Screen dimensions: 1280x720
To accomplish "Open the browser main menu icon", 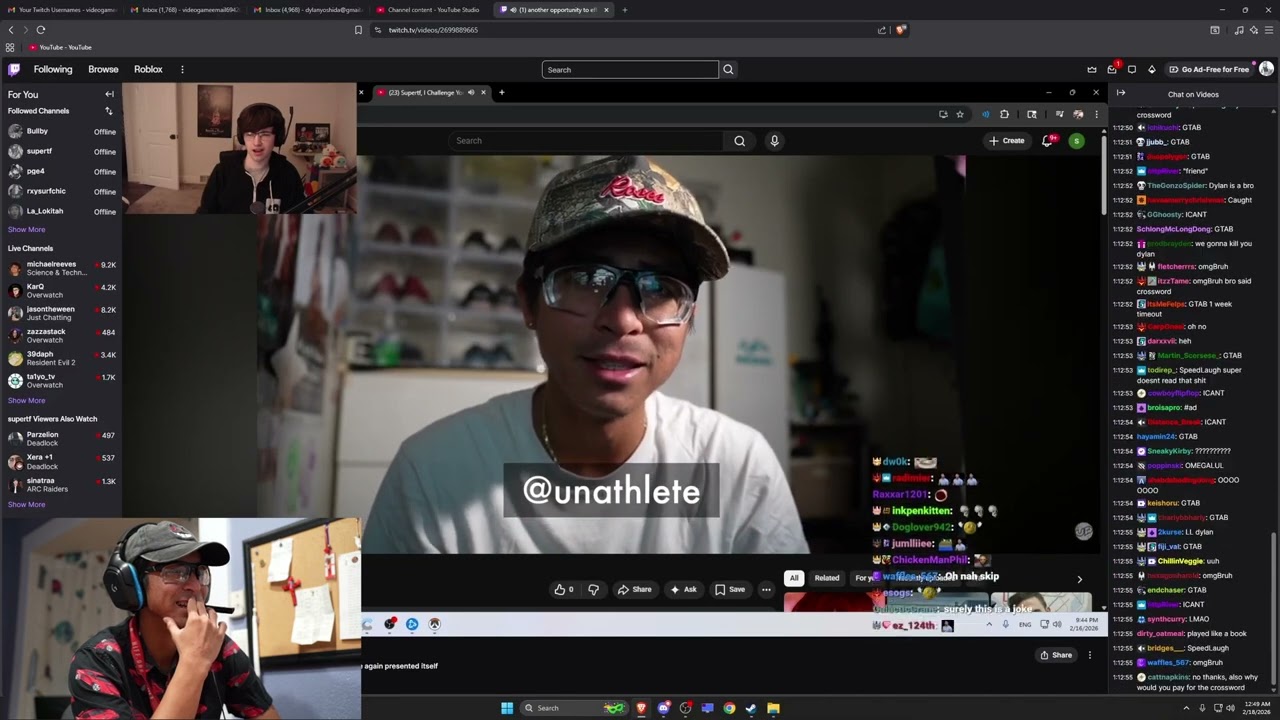I will click(1267, 30).
